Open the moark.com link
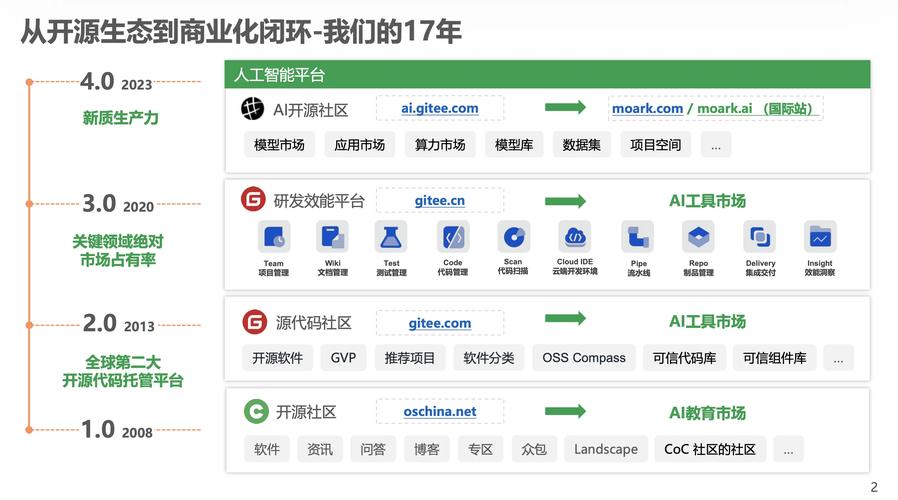Image resolution: width=898 pixels, height=500 pixels. [x=647, y=108]
